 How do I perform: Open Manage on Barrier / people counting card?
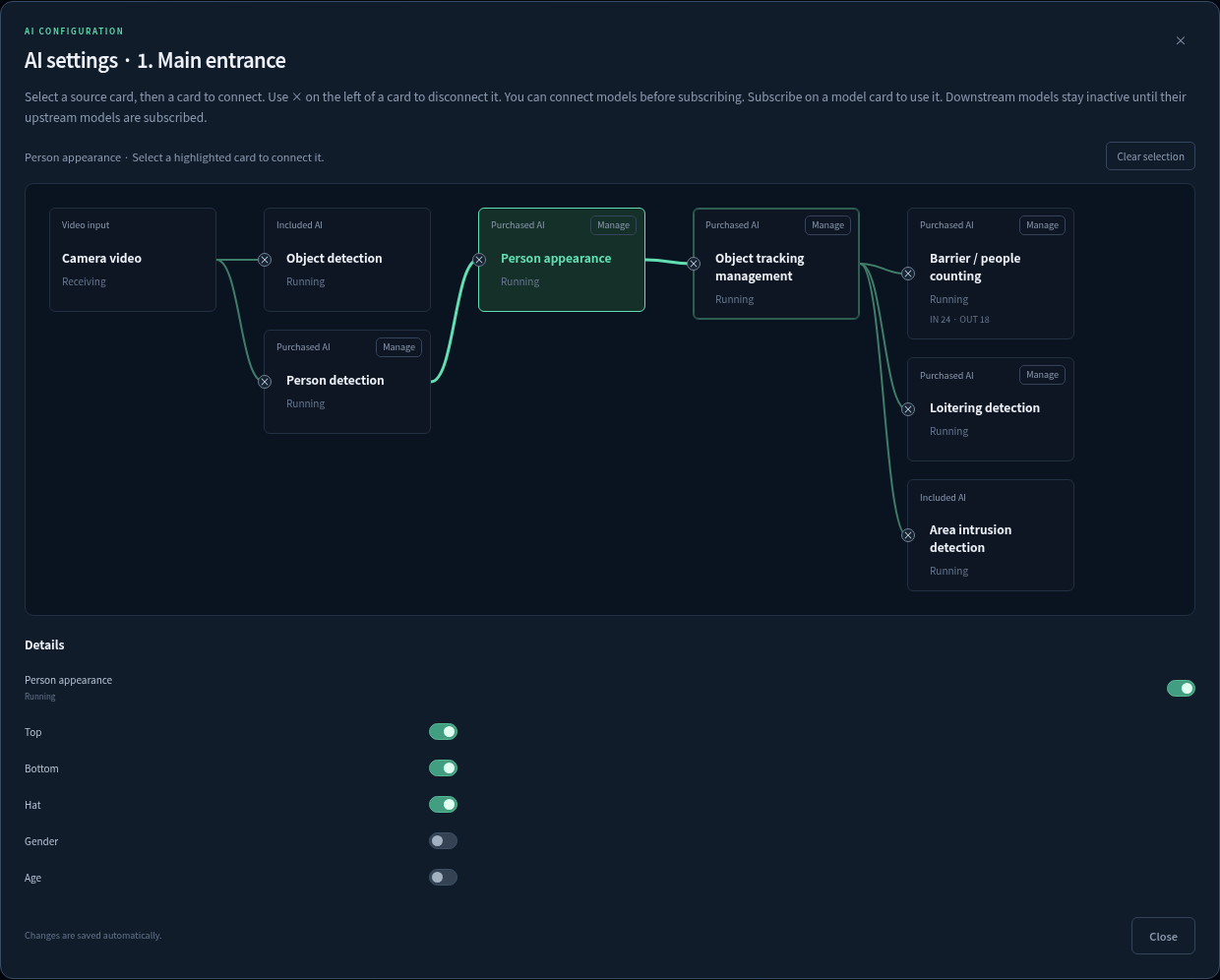click(x=1042, y=225)
